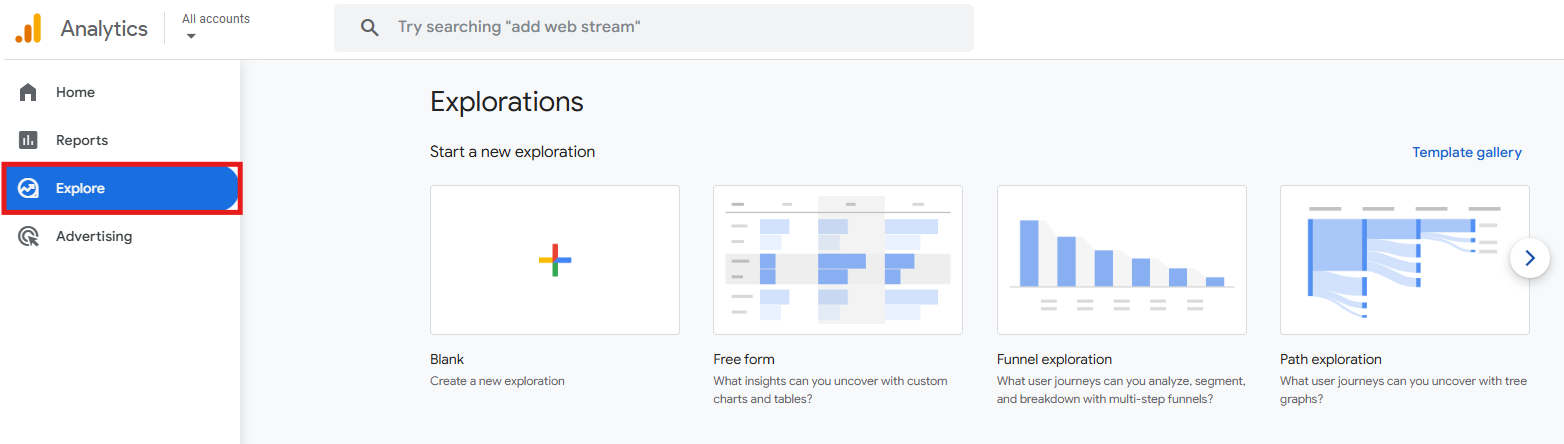Viewport: 1564px width, 444px height.
Task: Click the Analytics title text
Action: point(104,28)
